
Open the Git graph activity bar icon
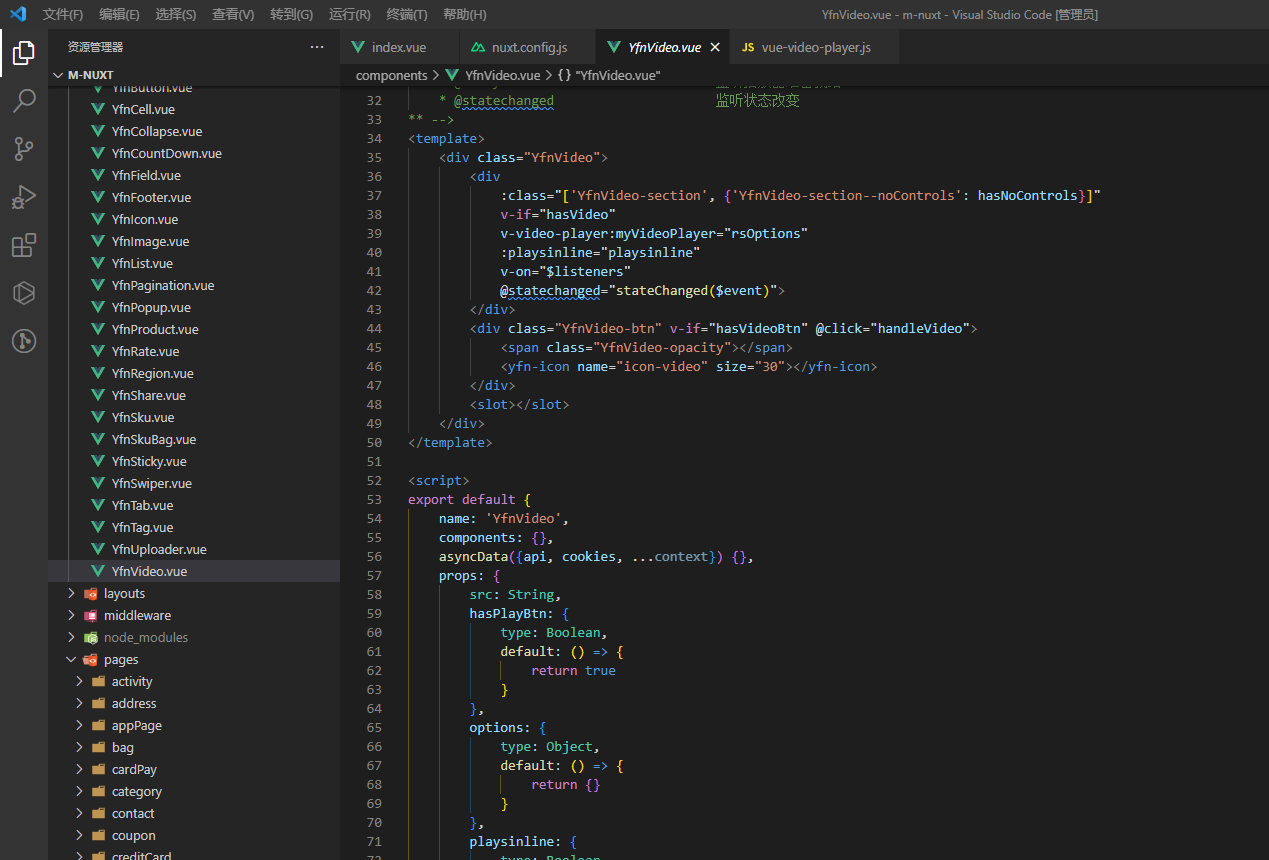24,341
